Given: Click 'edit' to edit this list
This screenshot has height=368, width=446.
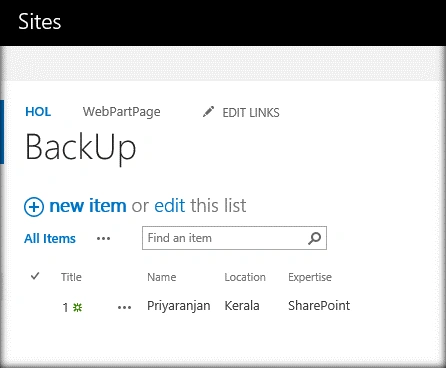Looking at the screenshot, I should click(x=170, y=206).
